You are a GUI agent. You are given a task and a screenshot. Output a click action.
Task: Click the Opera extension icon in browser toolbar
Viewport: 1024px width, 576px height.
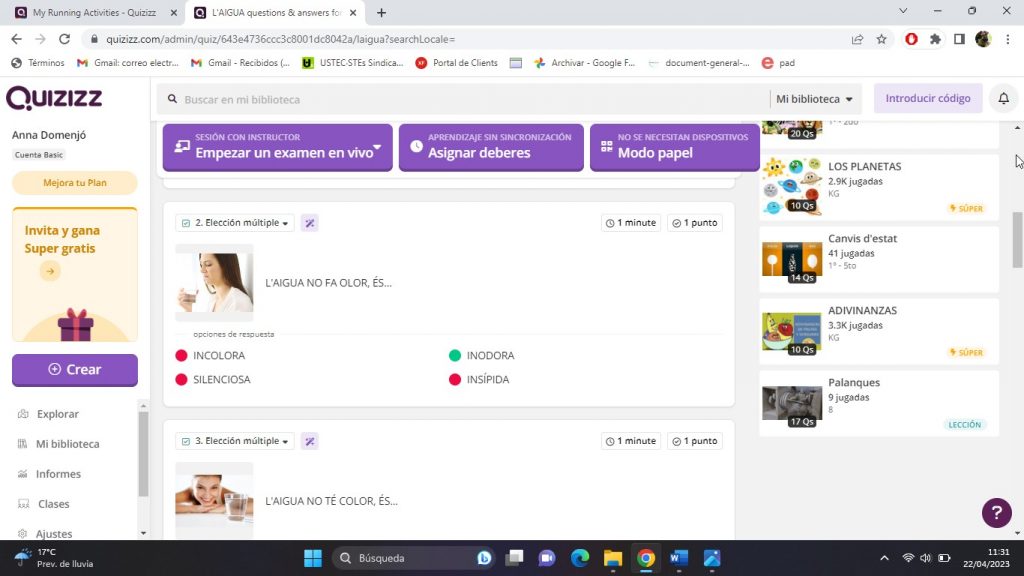[911, 39]
